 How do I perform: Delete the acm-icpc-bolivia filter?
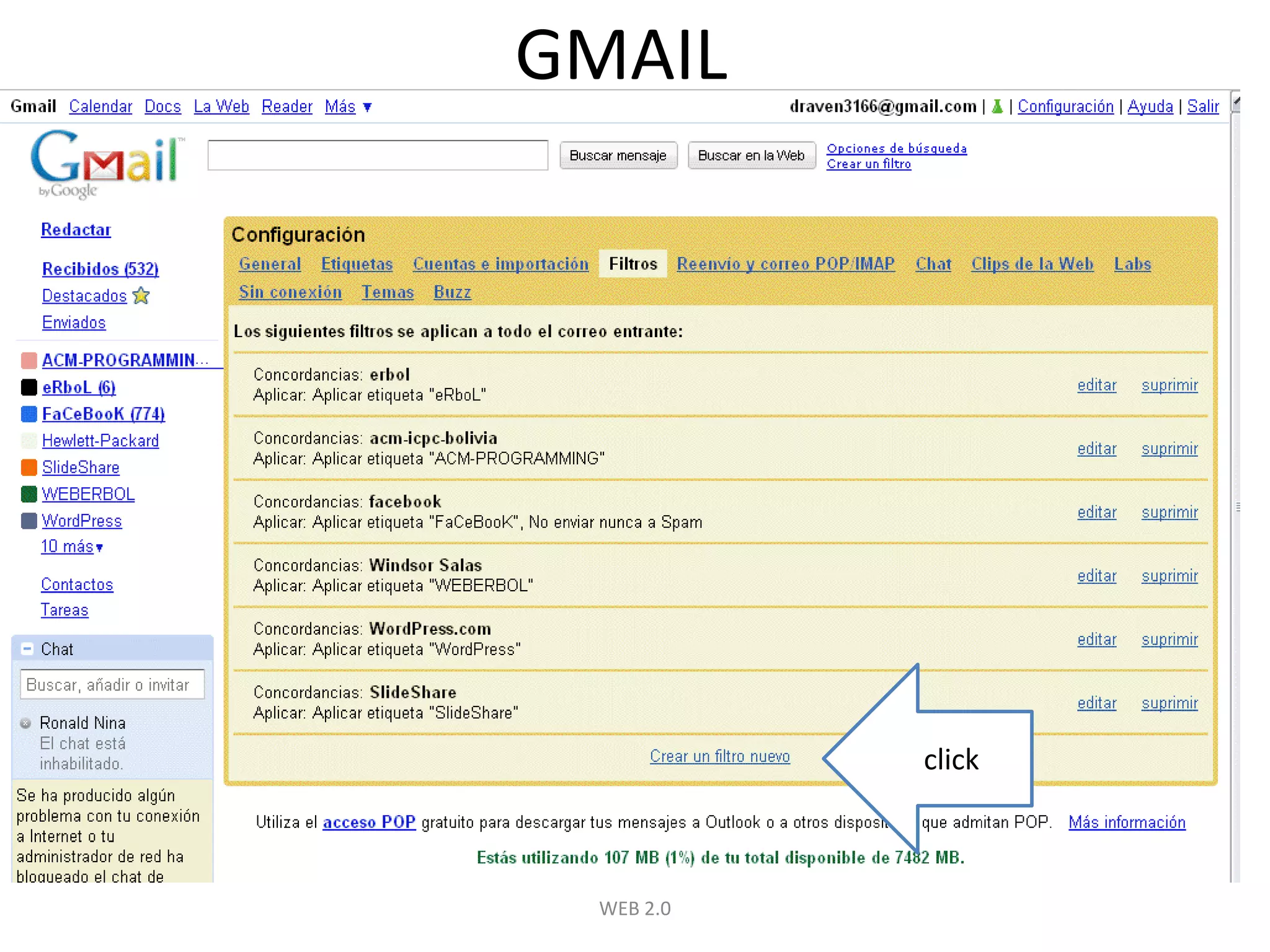tap(1170, 449)
